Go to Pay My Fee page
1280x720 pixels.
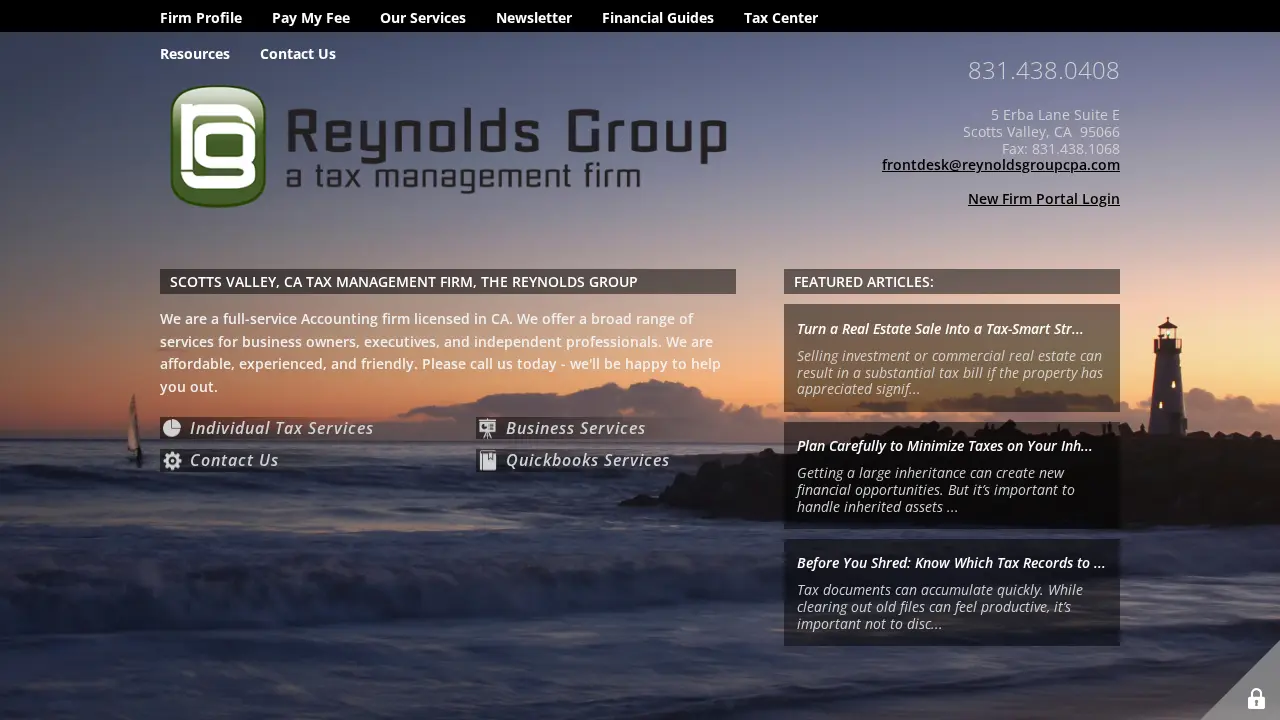tap(311, 18)
